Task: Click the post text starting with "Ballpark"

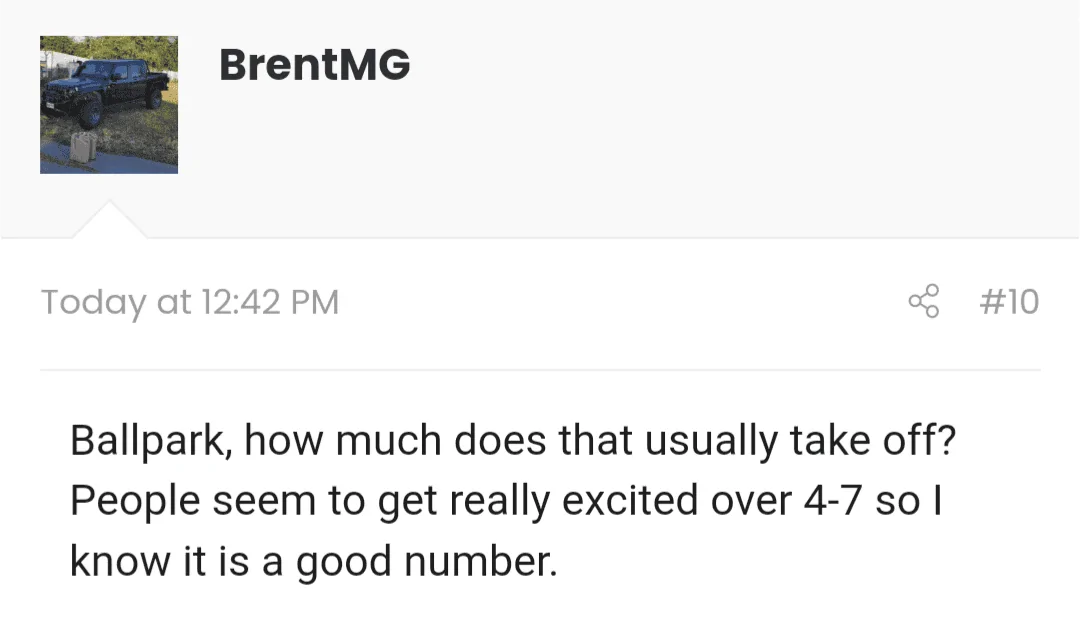Action: [513, 500]
